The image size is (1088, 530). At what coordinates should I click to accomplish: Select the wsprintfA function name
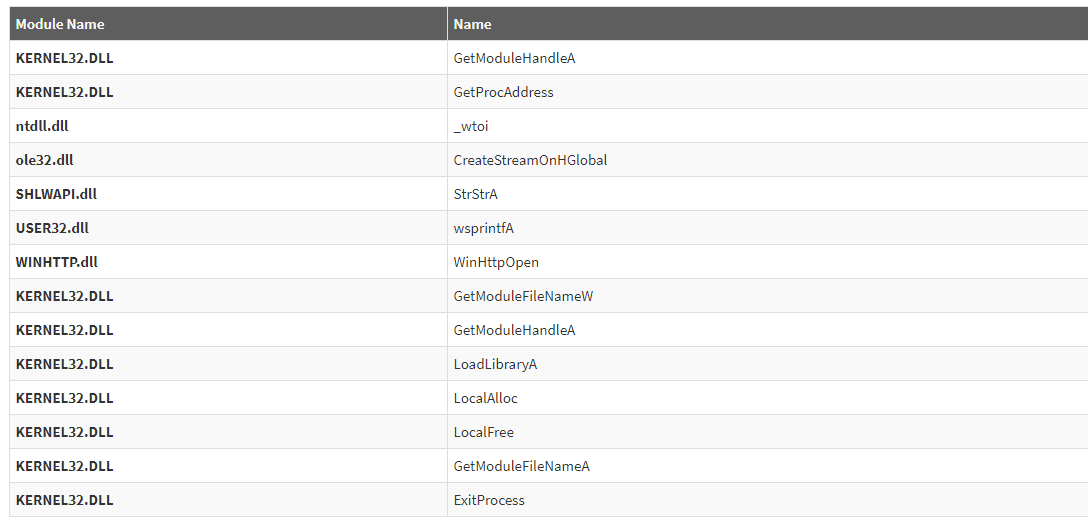point(483,228)
